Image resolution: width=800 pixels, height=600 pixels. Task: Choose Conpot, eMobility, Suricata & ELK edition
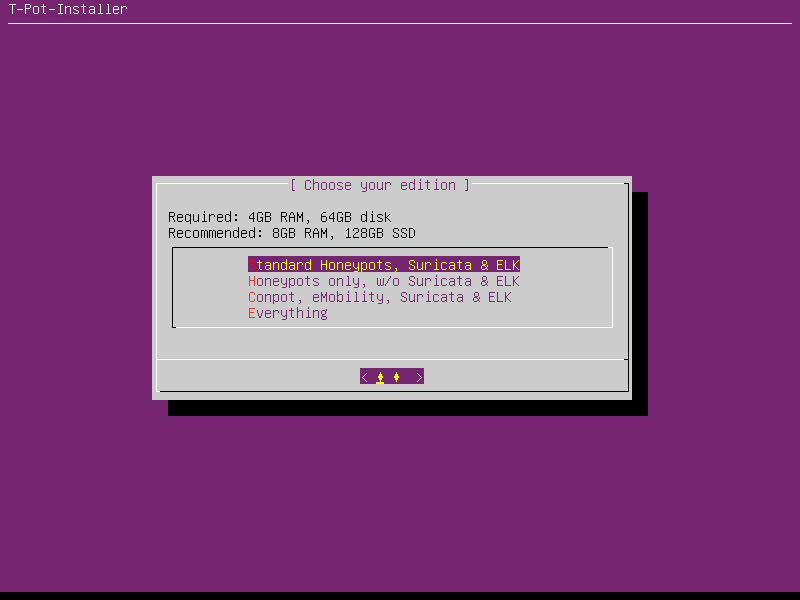tap(380, 297)
